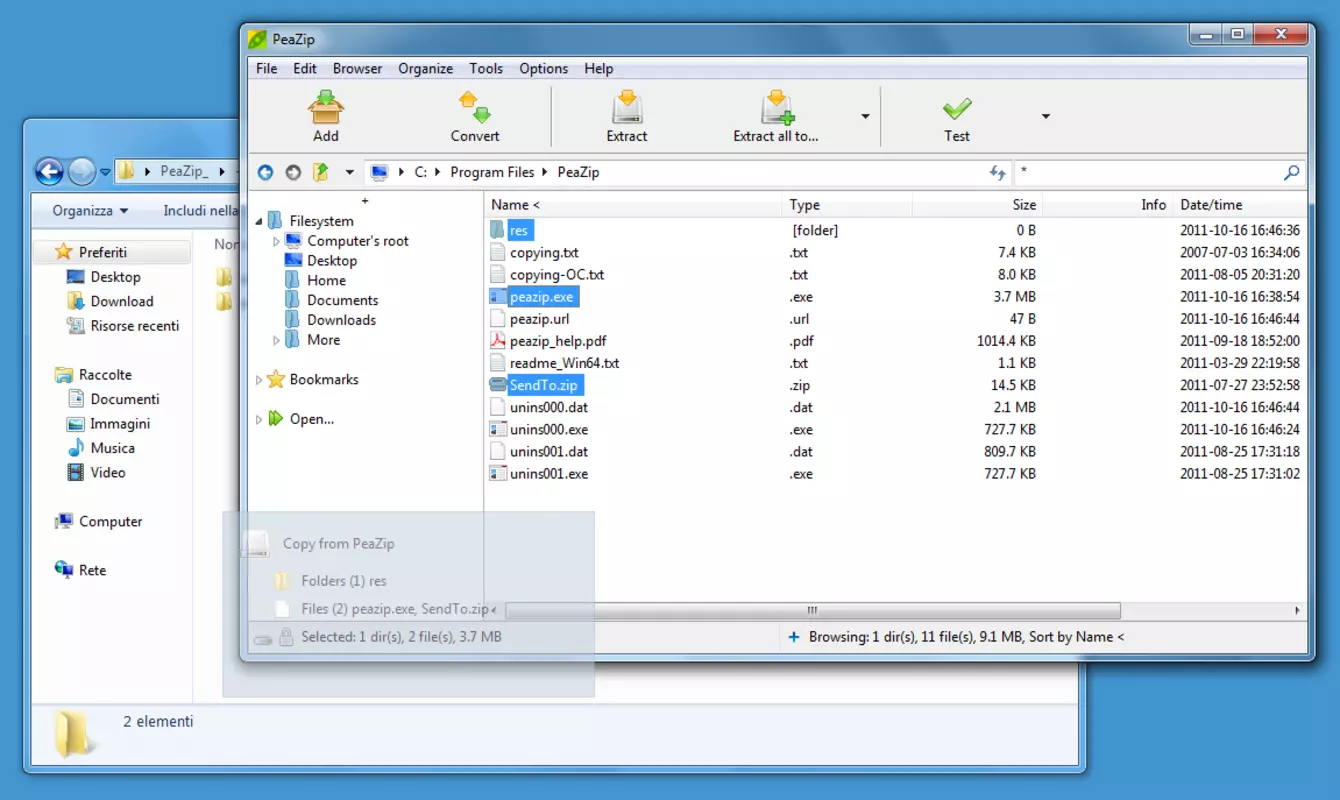
Task: Expand the Bookmarks tree node
Action: [x=259, y=380]
